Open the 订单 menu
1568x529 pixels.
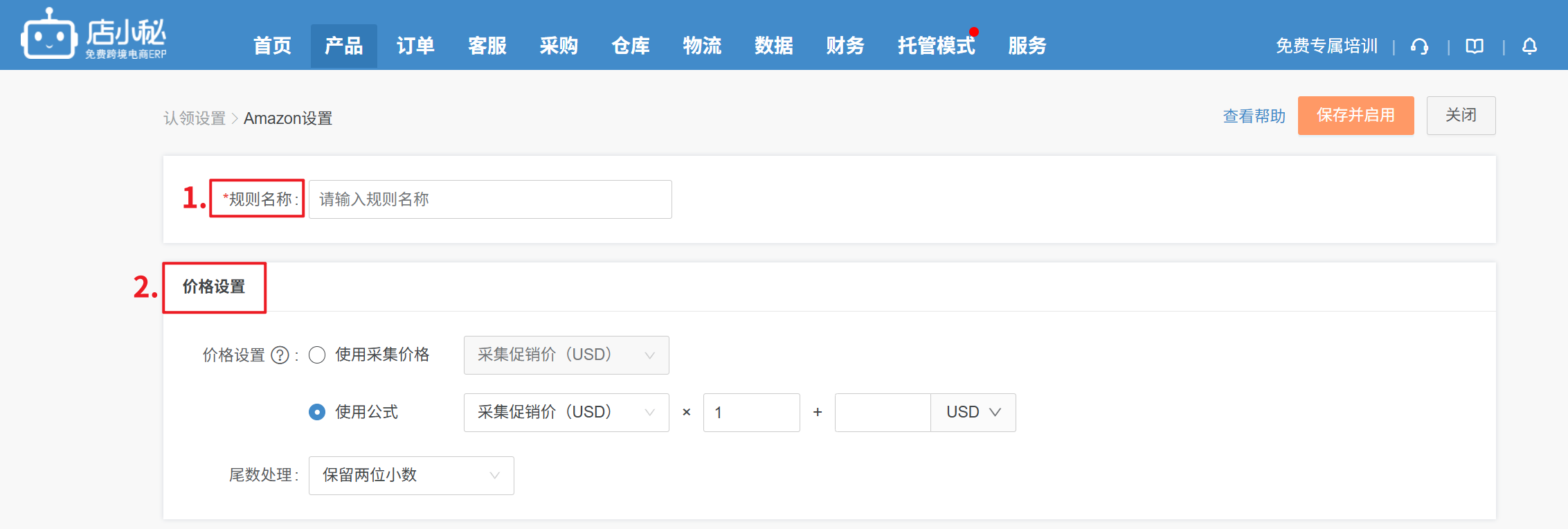[415, 46]
